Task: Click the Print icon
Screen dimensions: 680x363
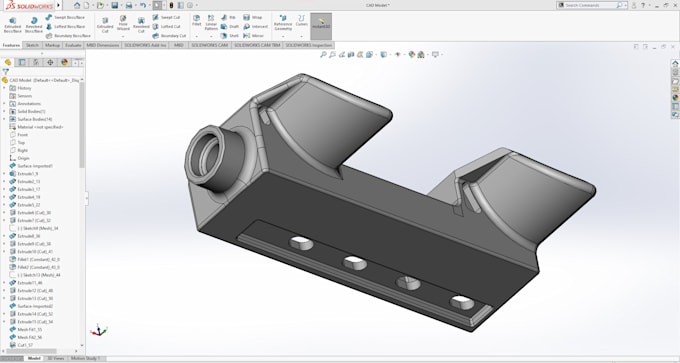Action: 129,5
